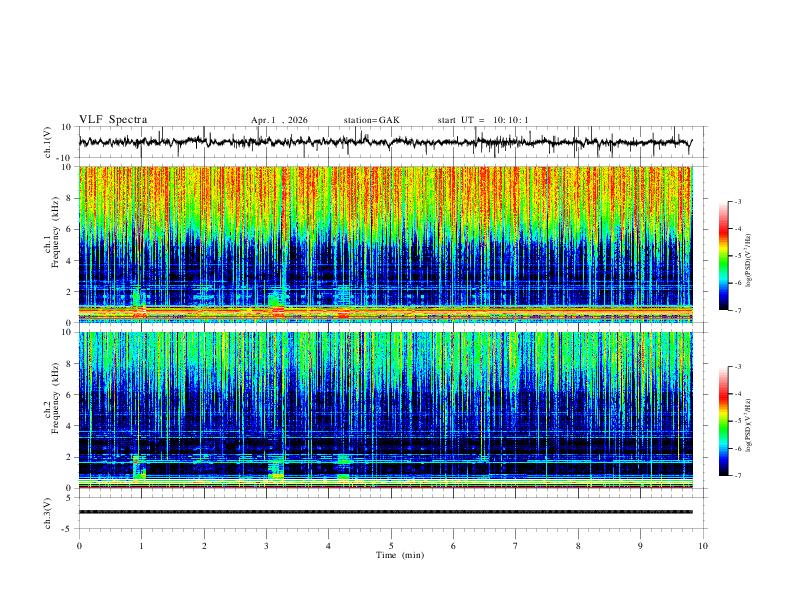Image resolution: width=792 pixels, height=612 pixels.
Task: Click the upper color bar's log(PSD) label
Action: [x=749, y=261]
